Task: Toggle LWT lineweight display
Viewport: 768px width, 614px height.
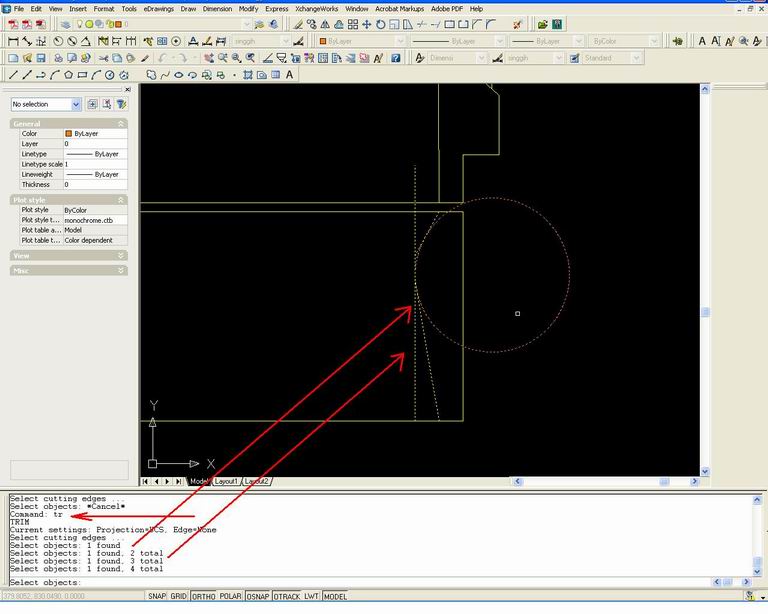Action: [312, 596]
